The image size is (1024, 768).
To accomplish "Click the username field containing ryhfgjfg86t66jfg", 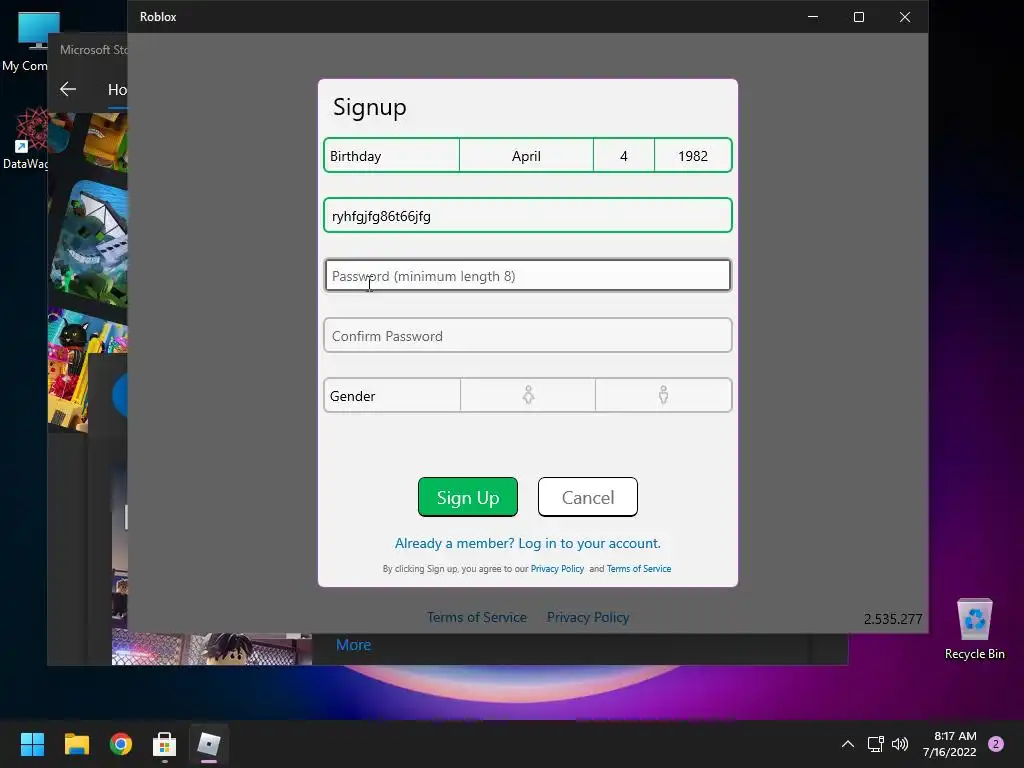I will point(528,216).
